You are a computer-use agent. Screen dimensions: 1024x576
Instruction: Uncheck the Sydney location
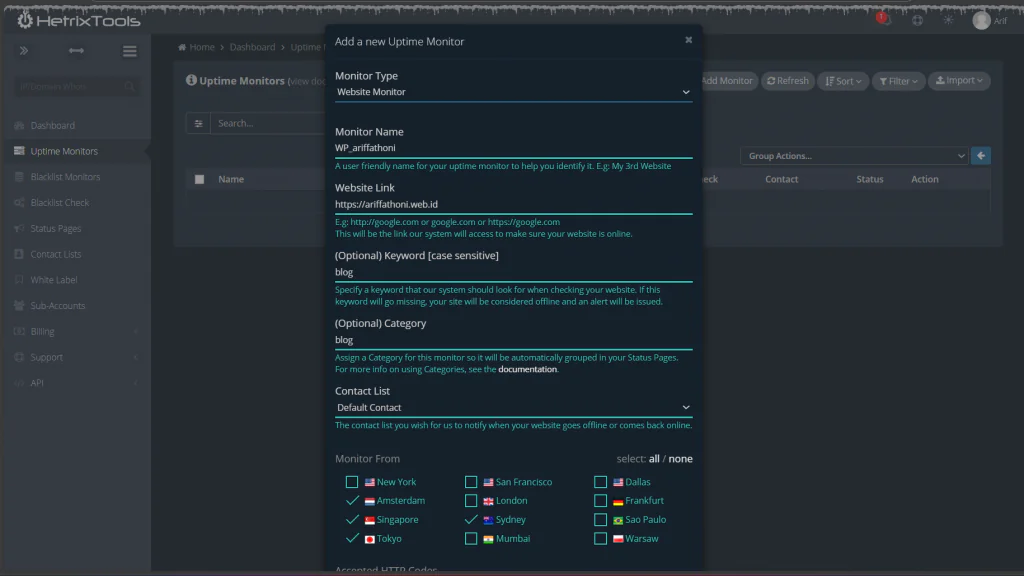(471, 519)
